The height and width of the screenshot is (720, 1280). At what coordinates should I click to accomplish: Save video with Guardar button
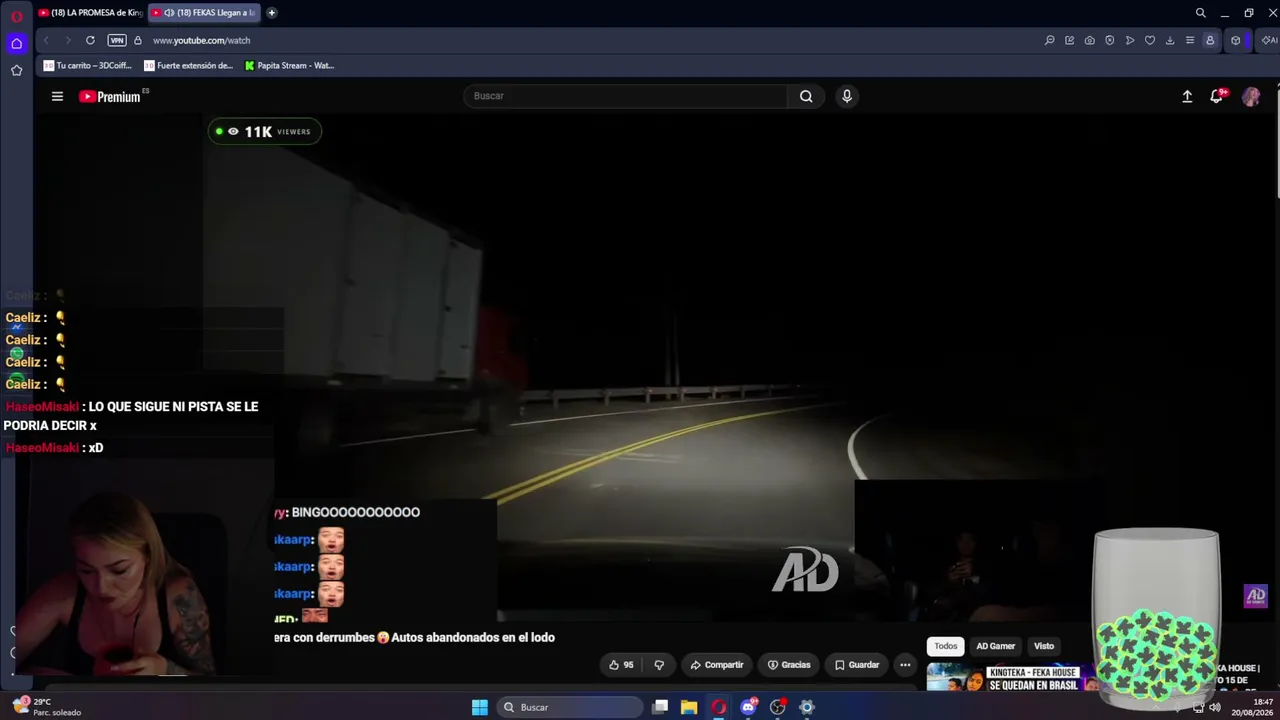[x=857, y=665]
